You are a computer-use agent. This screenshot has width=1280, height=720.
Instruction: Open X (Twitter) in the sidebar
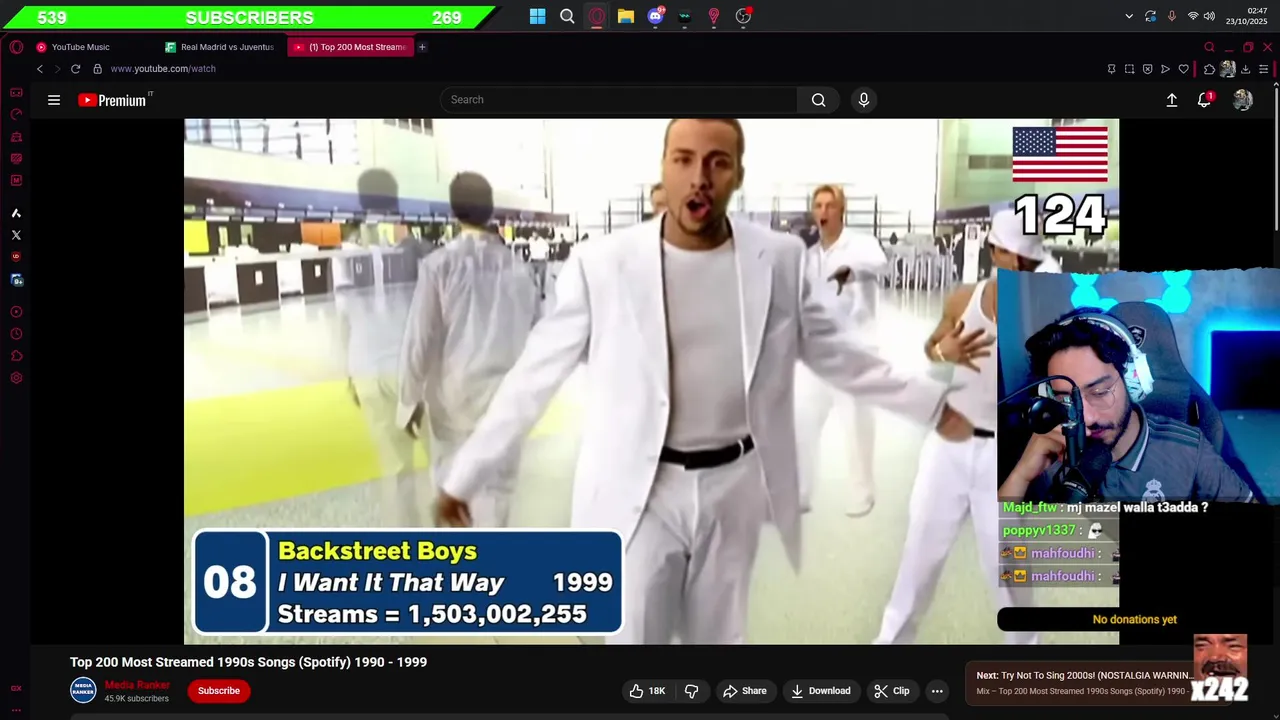click(16, 235)
